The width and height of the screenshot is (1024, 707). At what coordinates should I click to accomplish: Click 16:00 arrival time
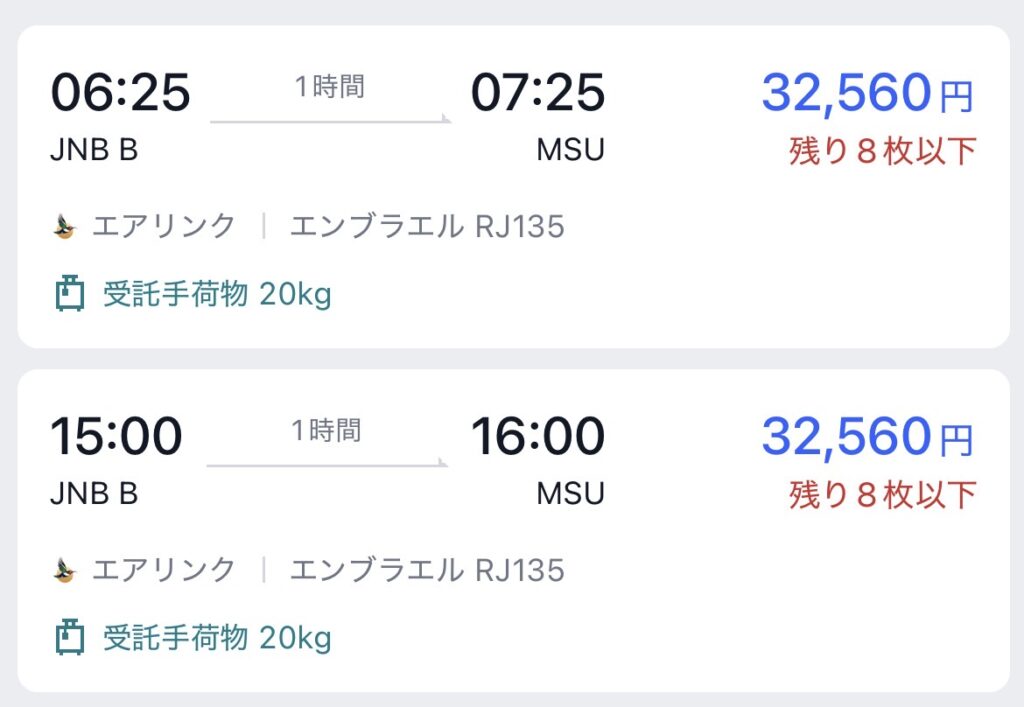(x=538, y=437)
